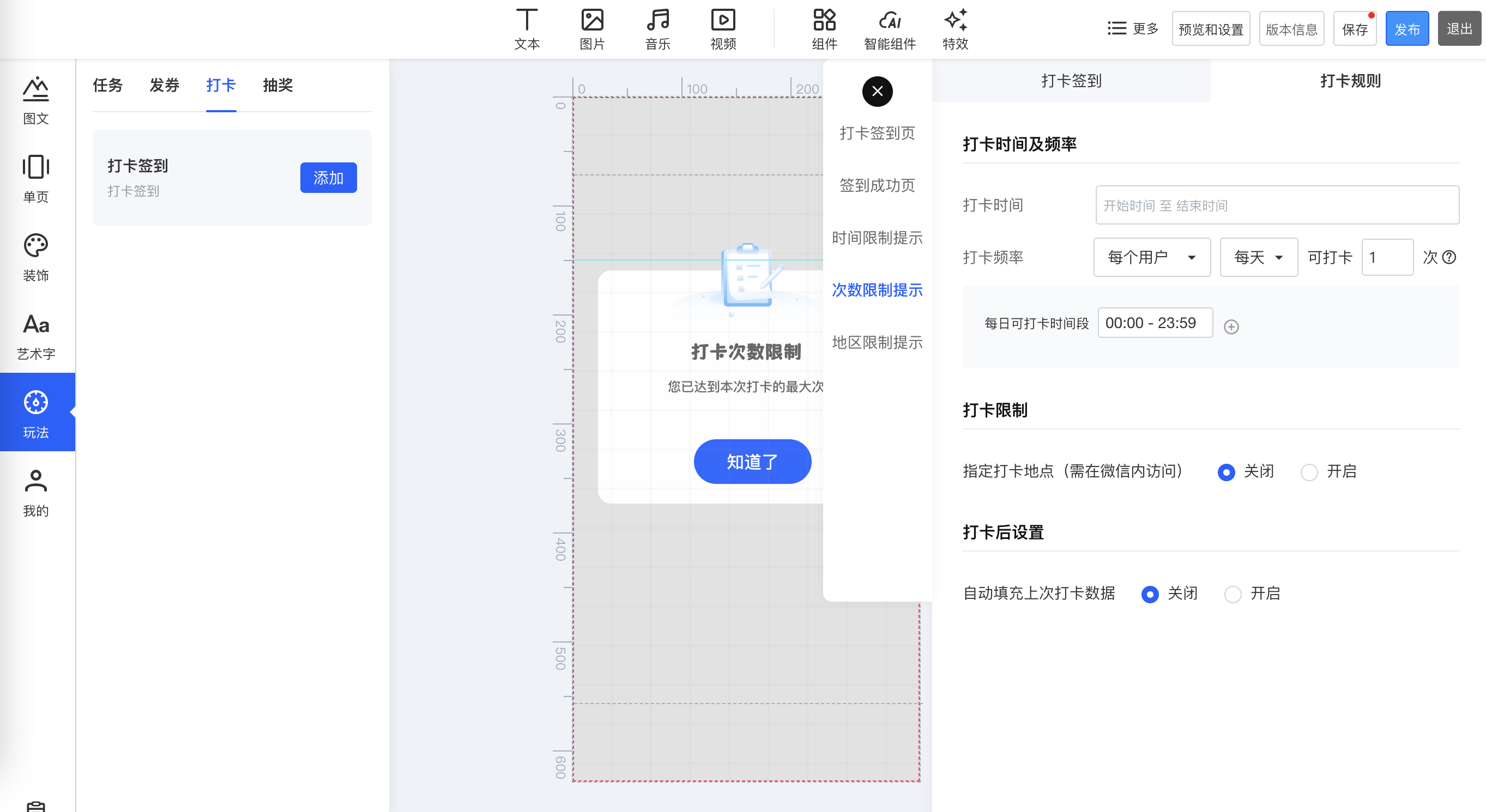The height and width of the screenshot is (812, 1486).
Task: Enable 开启 for 自动填充上次打卡数据
Action: [x=1233, y=595]
